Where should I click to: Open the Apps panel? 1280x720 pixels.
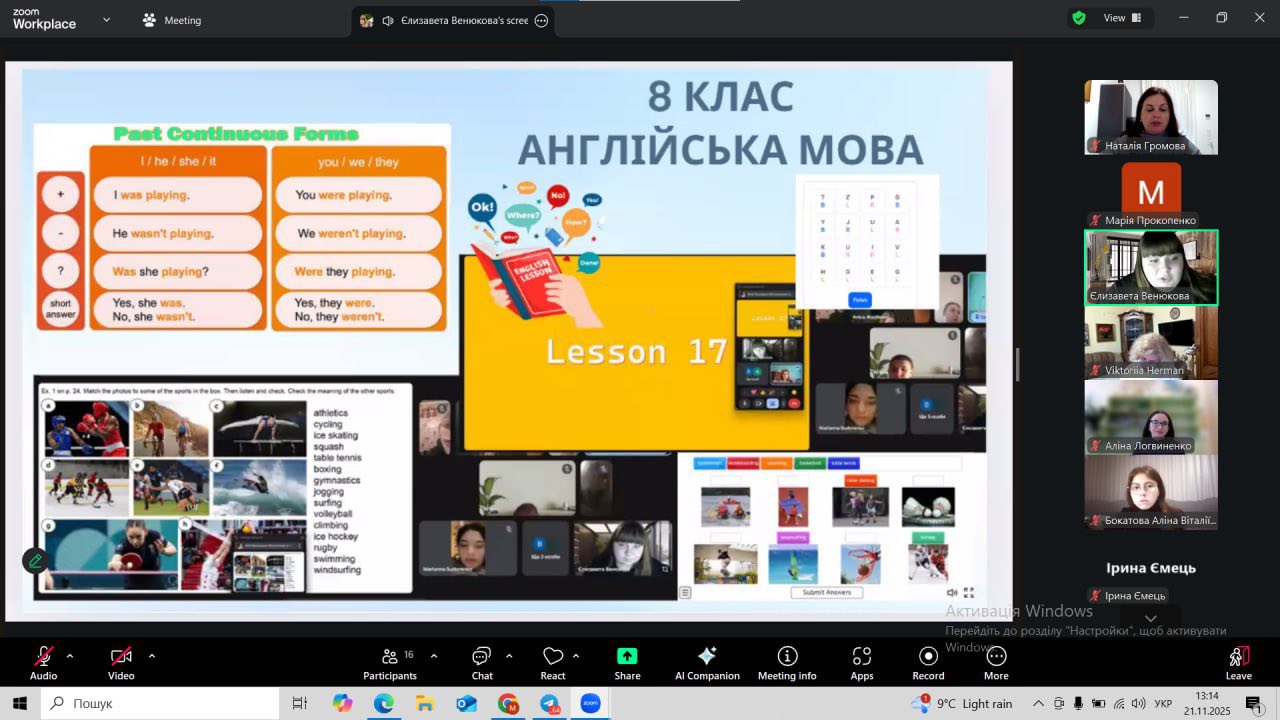[862, 662]
